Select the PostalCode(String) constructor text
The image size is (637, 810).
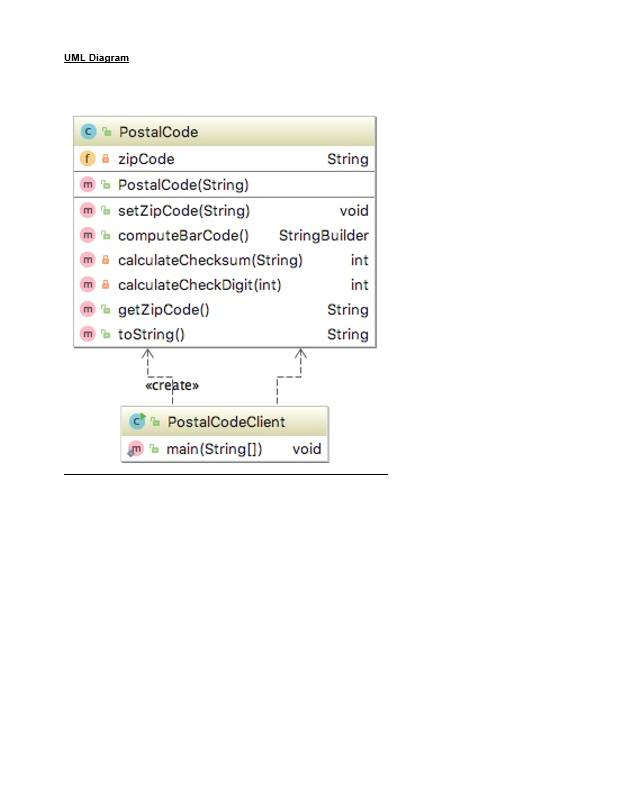183,185
